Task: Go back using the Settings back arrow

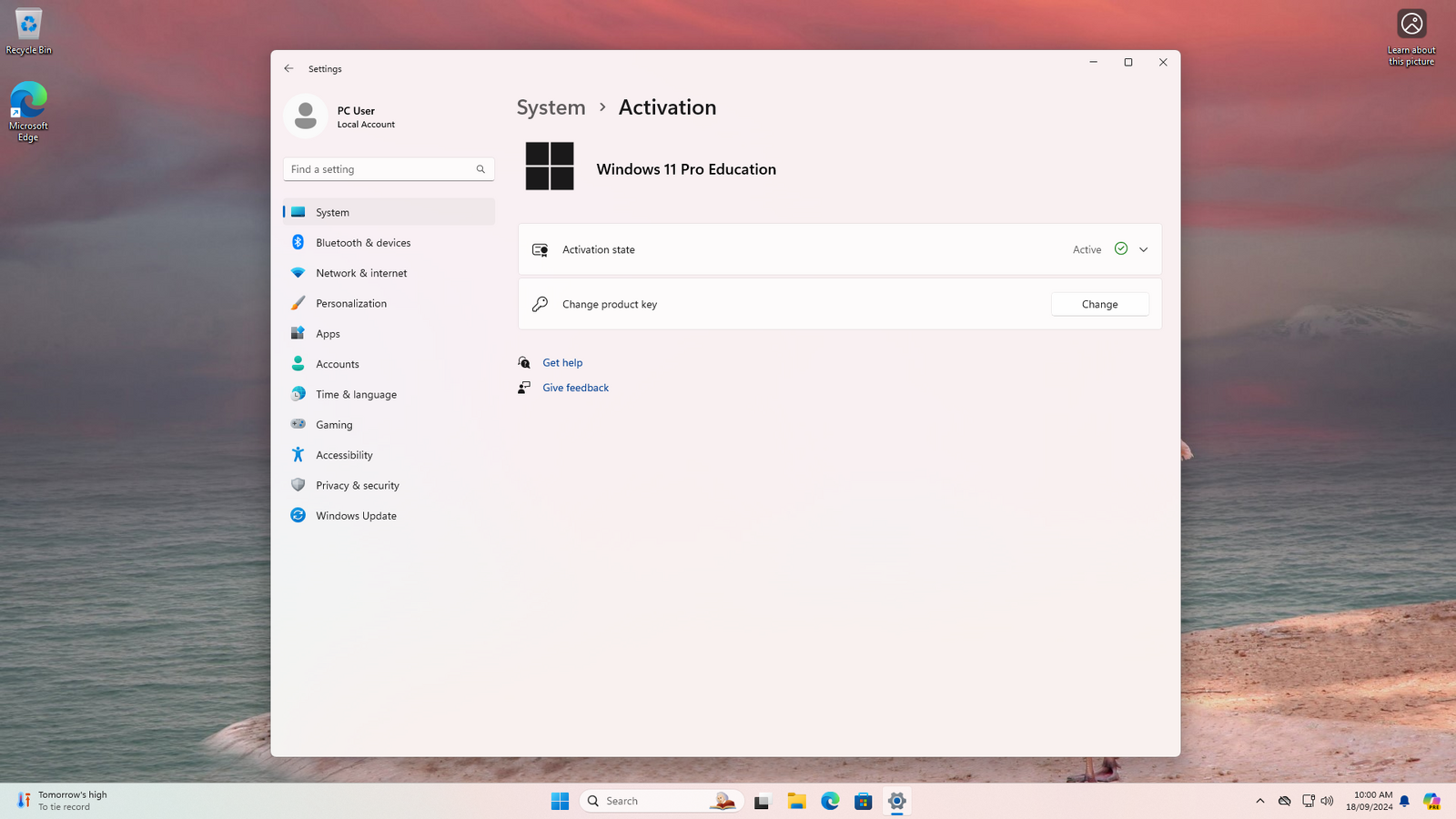Action: [x=288, y=68]
